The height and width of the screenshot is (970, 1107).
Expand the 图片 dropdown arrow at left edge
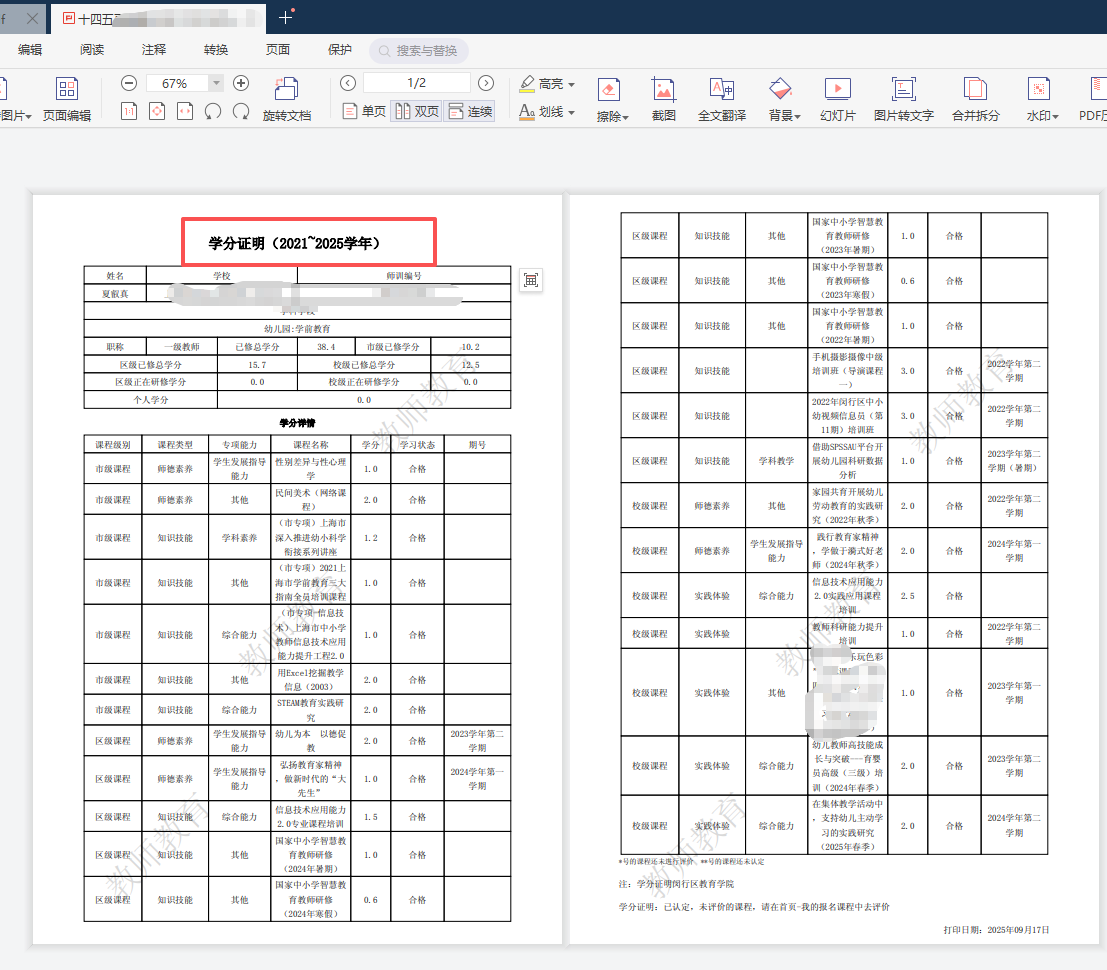(28, 117)
